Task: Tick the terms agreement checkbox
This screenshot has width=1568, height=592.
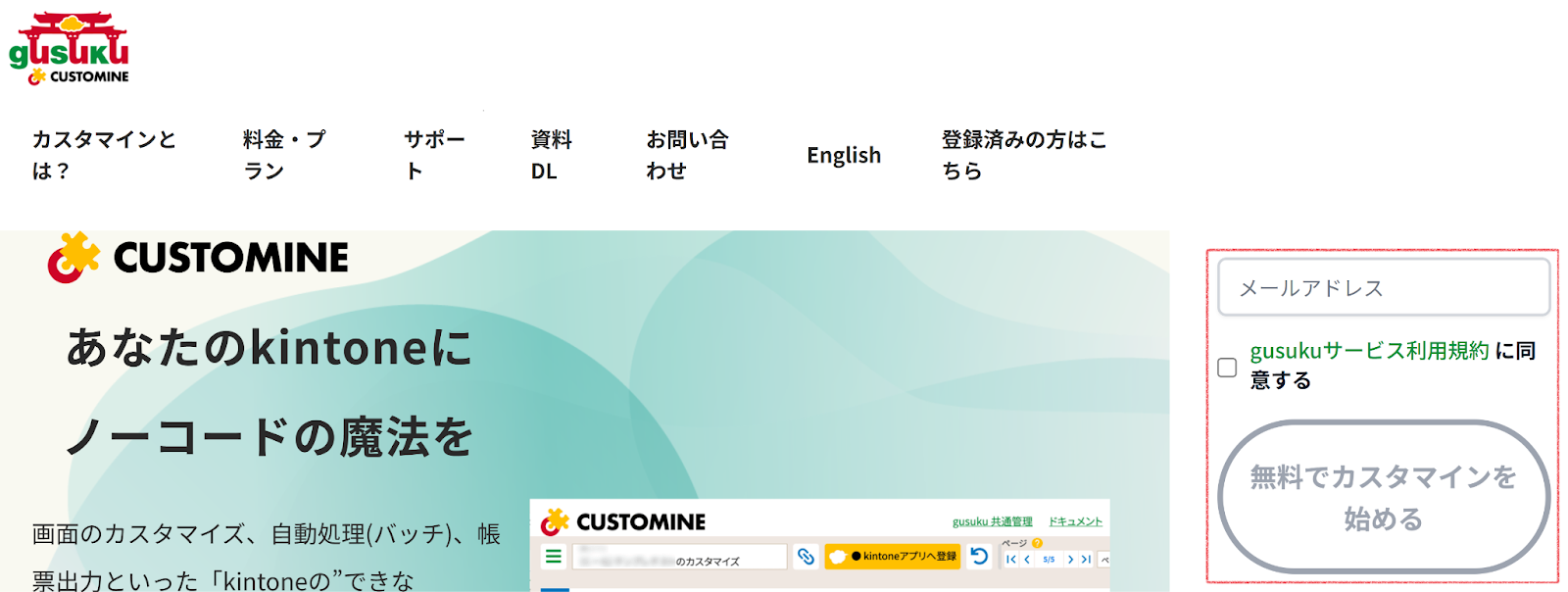Action: (1227, 368)
